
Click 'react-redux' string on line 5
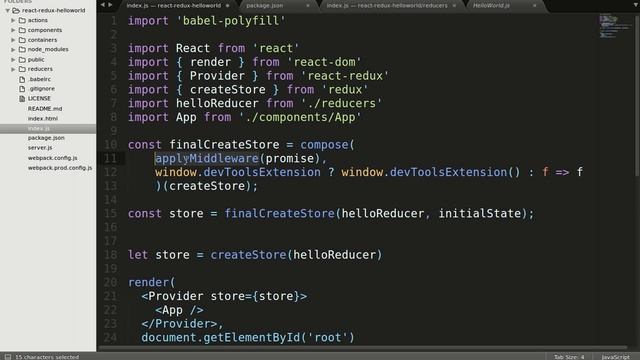(345, 76)
